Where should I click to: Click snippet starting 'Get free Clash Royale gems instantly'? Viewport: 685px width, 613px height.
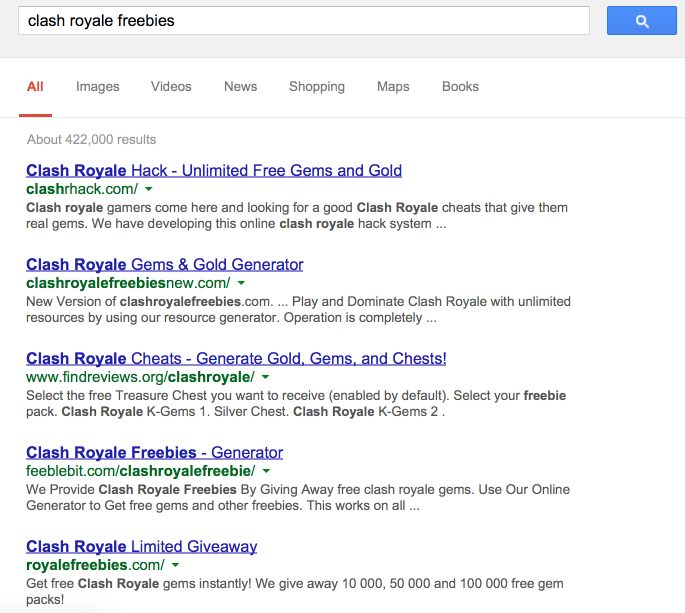(x=295, y=591)
